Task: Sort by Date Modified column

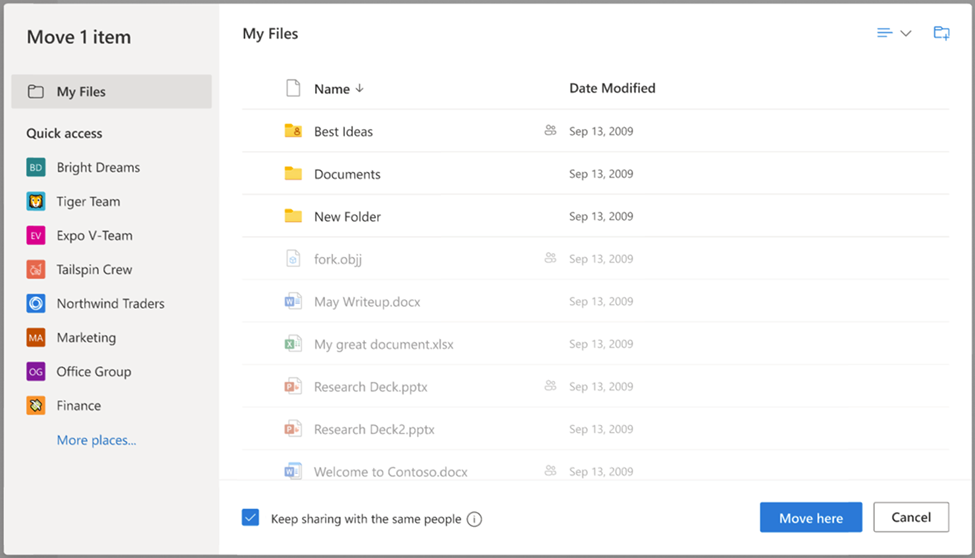Action: [x=612, y=88]
